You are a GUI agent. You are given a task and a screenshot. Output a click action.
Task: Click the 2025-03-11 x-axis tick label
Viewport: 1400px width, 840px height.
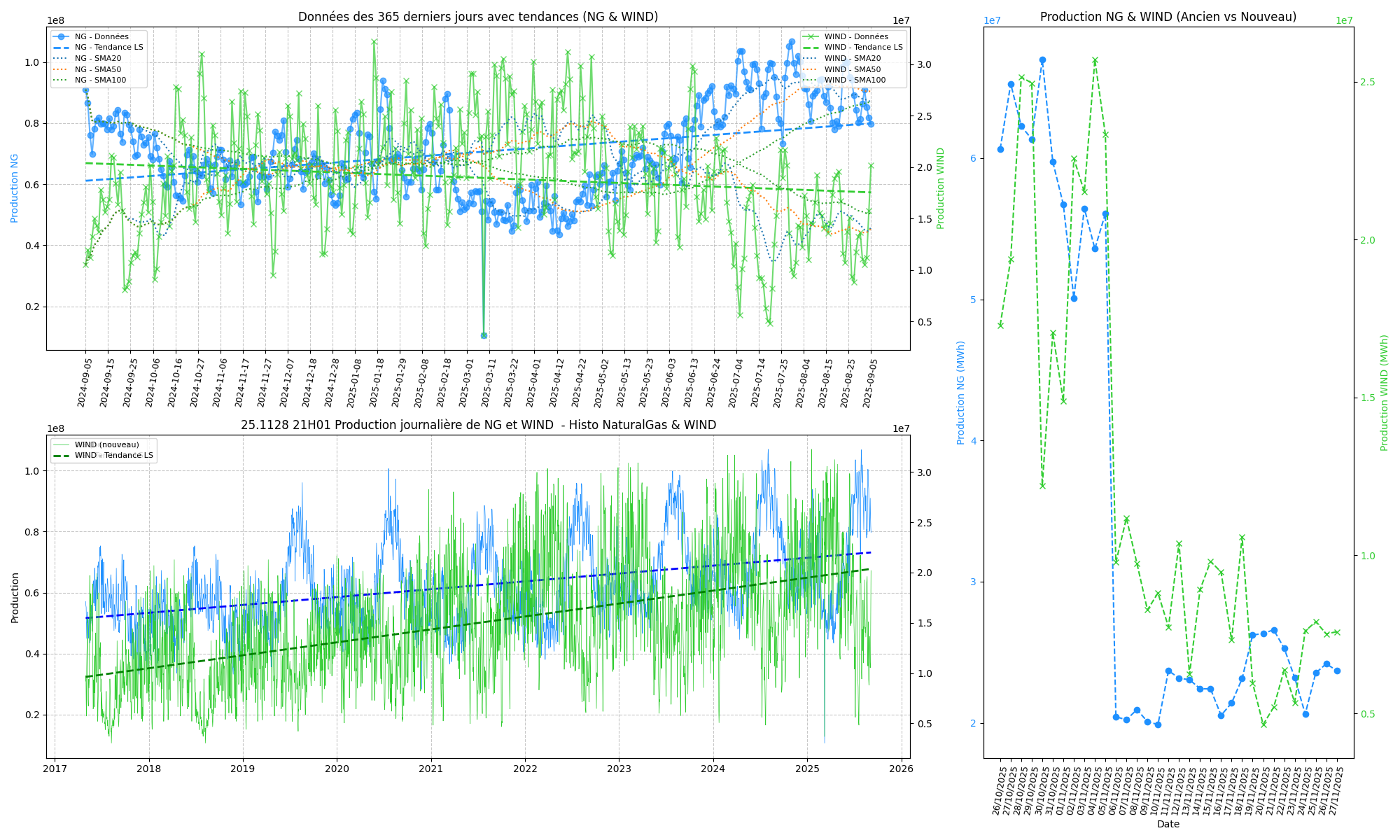pos(487,382)
